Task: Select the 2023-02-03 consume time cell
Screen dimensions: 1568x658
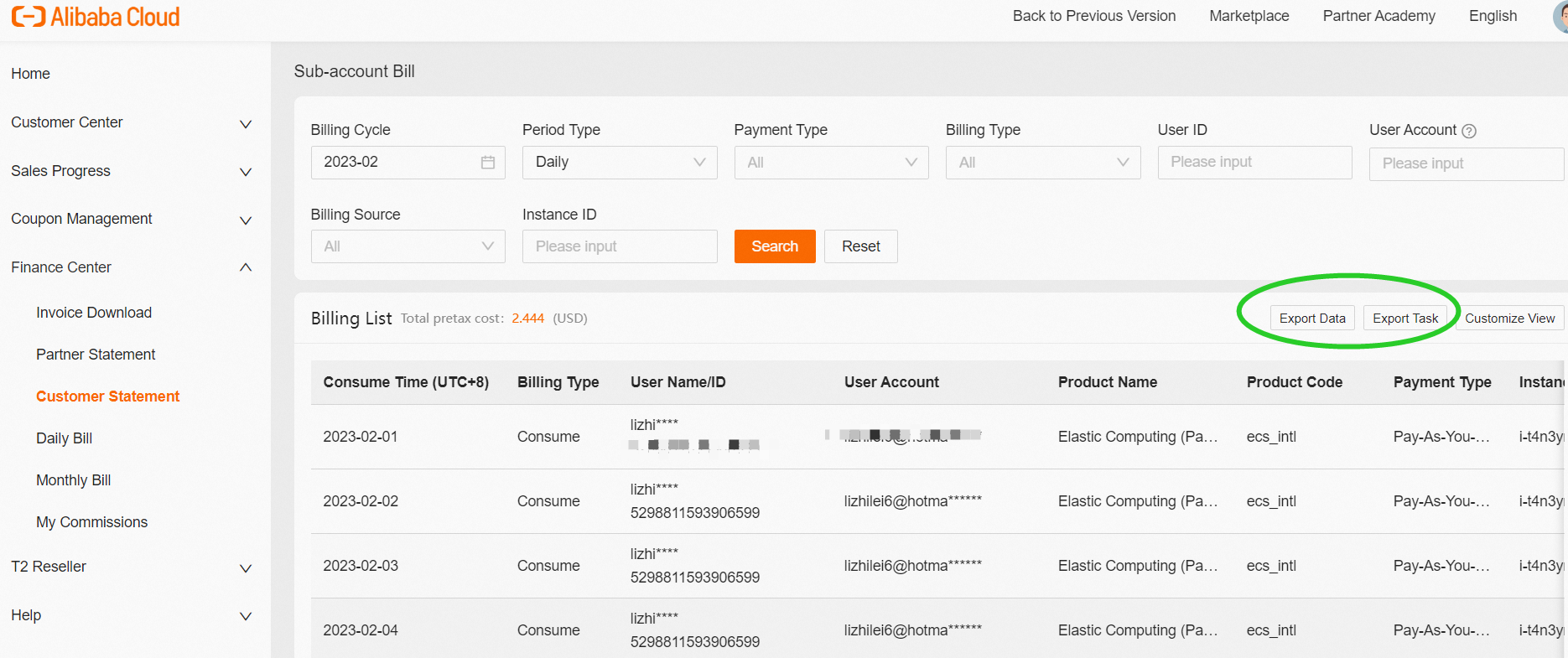Action: [361, 566]
